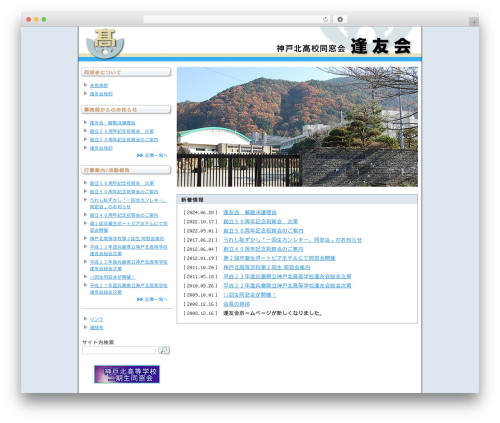Open 創立50周年記念祝賀会 次第 in 行事案内/活動報告

click(122, 183)
